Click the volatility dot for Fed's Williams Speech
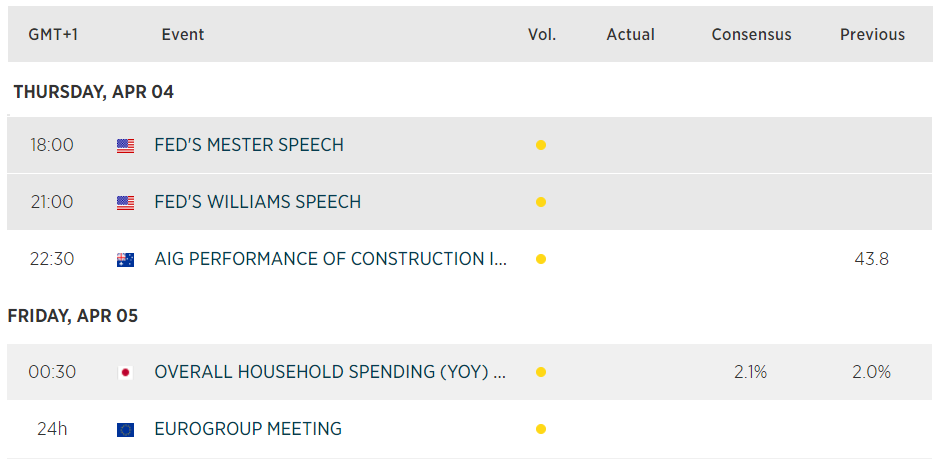Screen dimensions: 940x459 click(540, 203)
